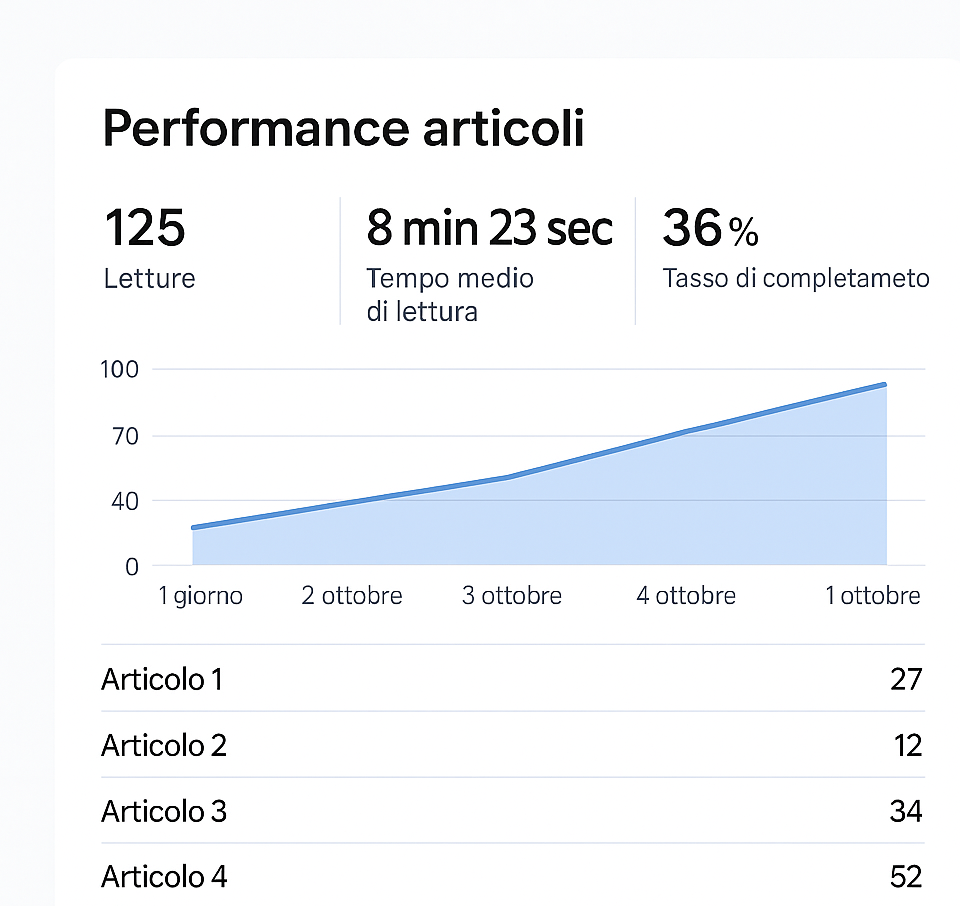Viewport: 960px width, 906px height.
Task: Click the 4 ottobre date label
Action: tap(686, 596)
